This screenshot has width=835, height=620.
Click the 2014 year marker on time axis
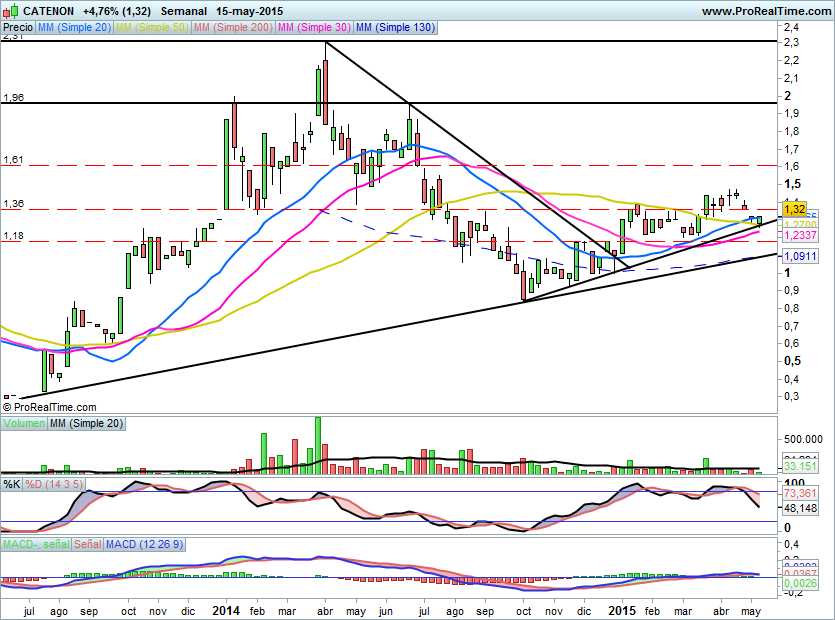coord(227,610)
